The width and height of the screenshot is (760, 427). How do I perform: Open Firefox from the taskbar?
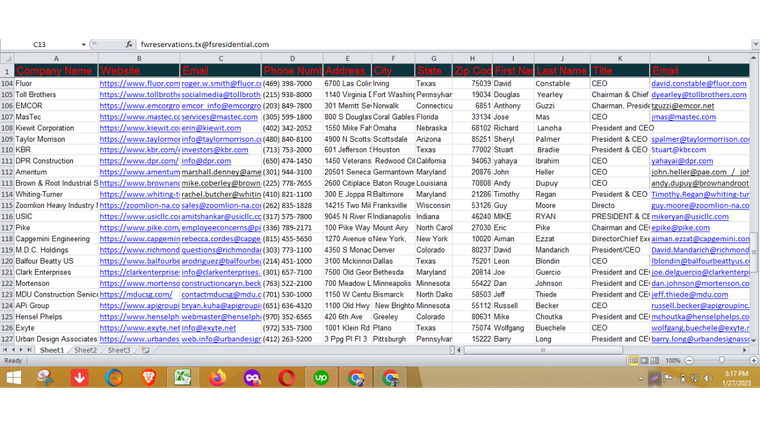coord(218,378)
